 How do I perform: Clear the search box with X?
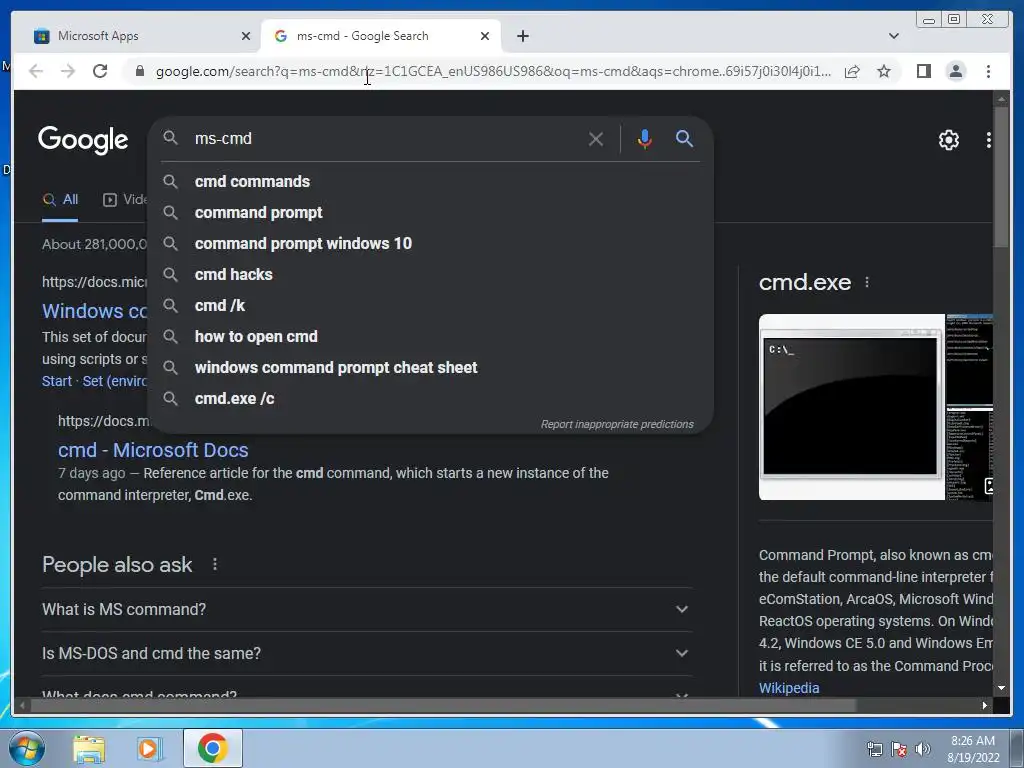596,139
